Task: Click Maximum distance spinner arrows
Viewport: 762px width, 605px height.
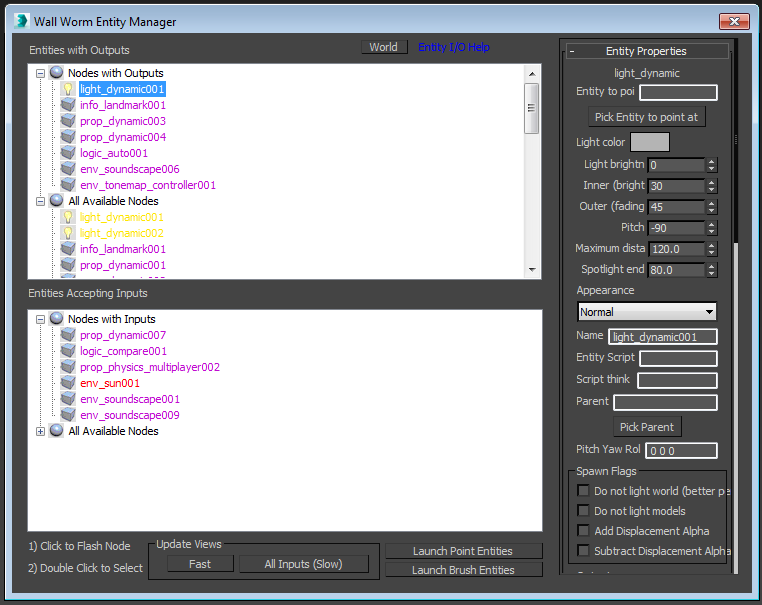Action: click(x=711, y=249)
